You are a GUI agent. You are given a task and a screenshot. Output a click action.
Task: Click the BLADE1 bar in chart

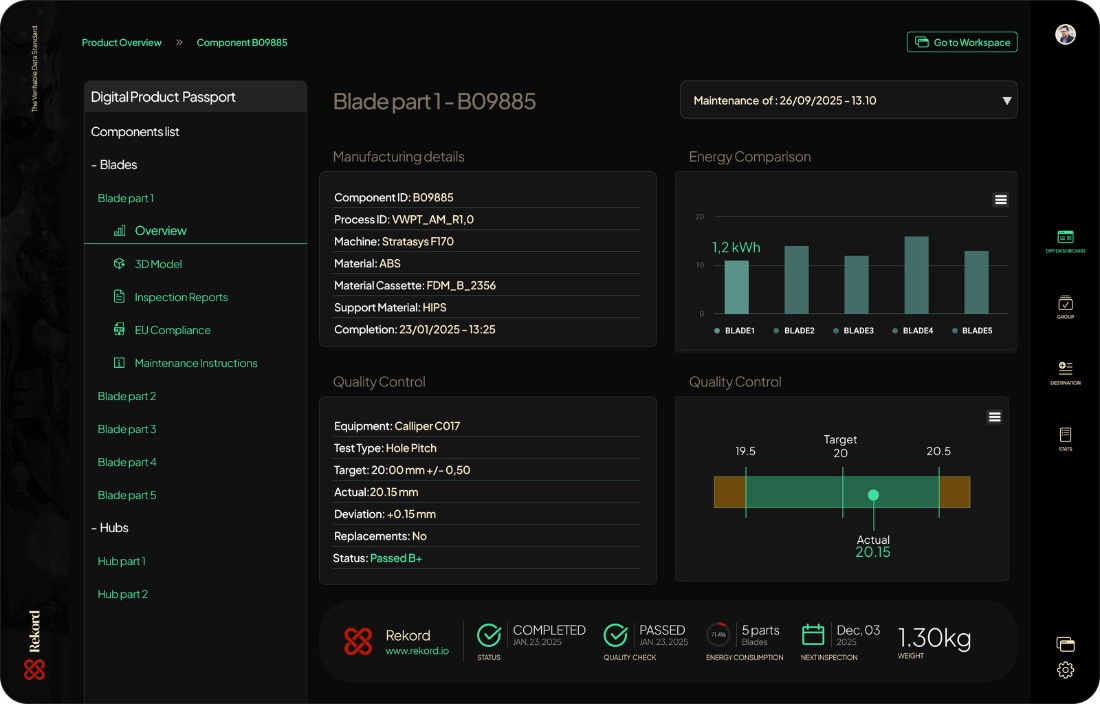pos(736,287)
